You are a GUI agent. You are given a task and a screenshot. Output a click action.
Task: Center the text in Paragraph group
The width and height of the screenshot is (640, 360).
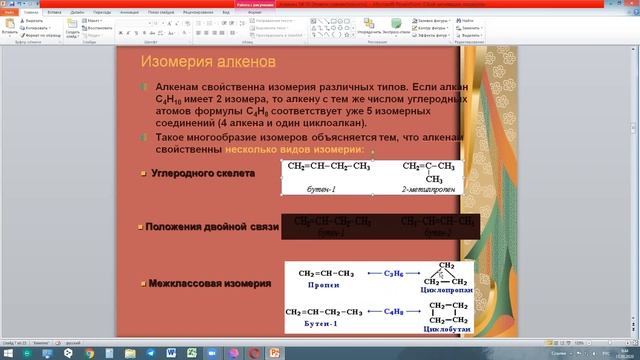coord(207,33)
